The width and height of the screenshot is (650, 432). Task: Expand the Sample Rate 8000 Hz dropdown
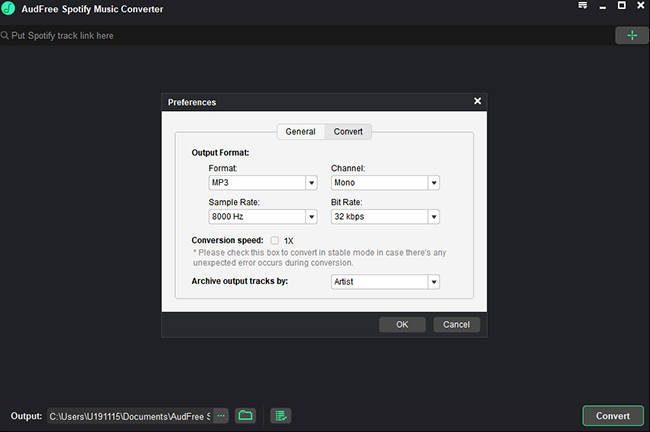[x=311, y=216]
